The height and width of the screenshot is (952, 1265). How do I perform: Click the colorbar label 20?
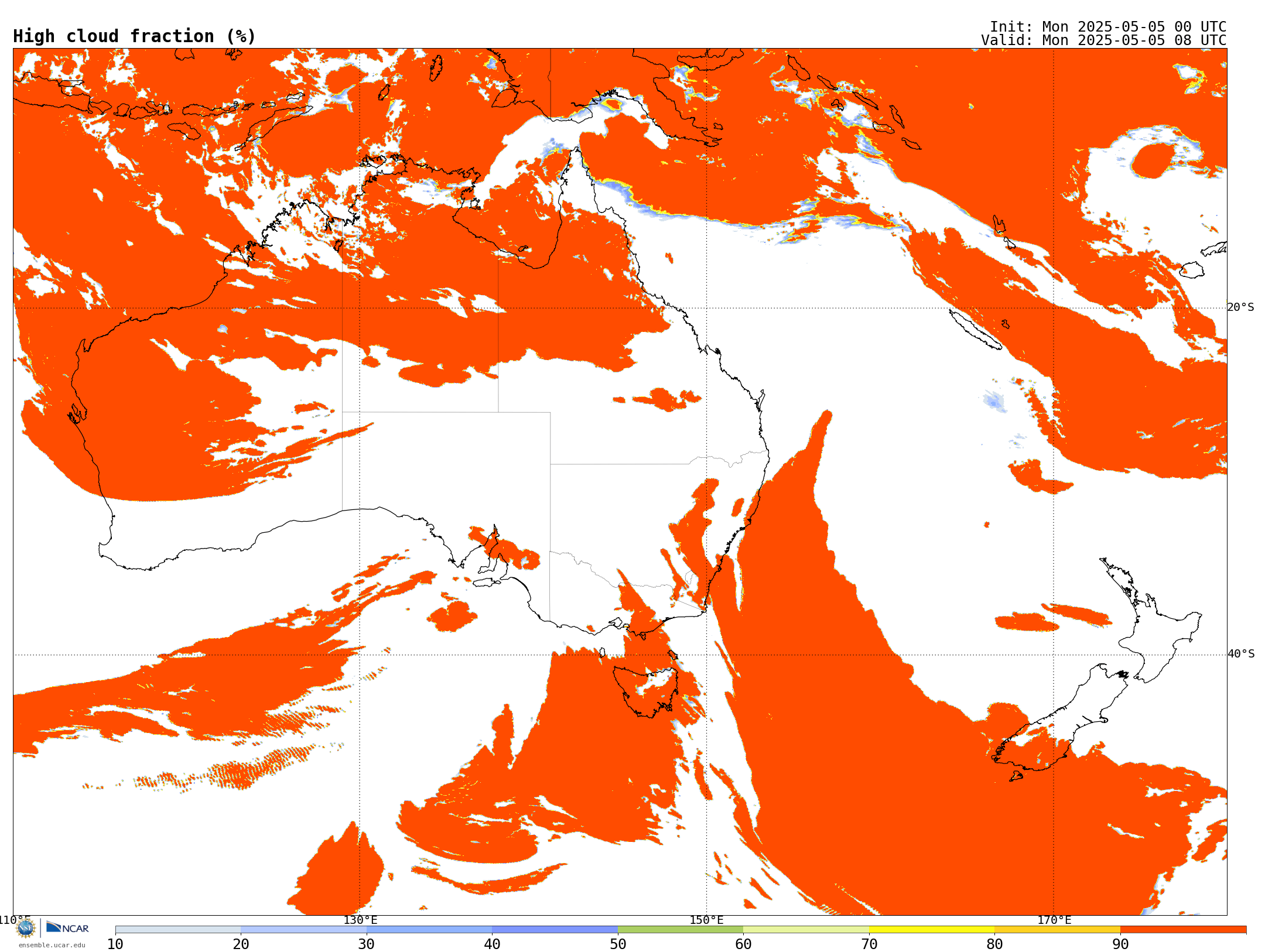click(241, 944)
